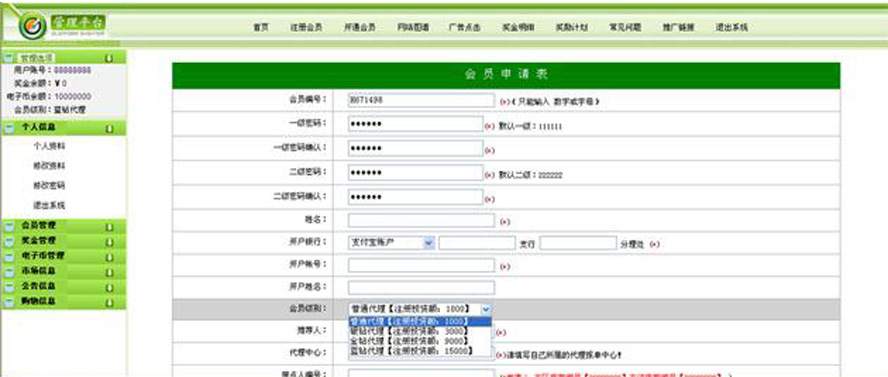This screenshot has width=888, height=377.
Task: Open 常见问题 in top navigation
Action: click(x=625, y=27)
